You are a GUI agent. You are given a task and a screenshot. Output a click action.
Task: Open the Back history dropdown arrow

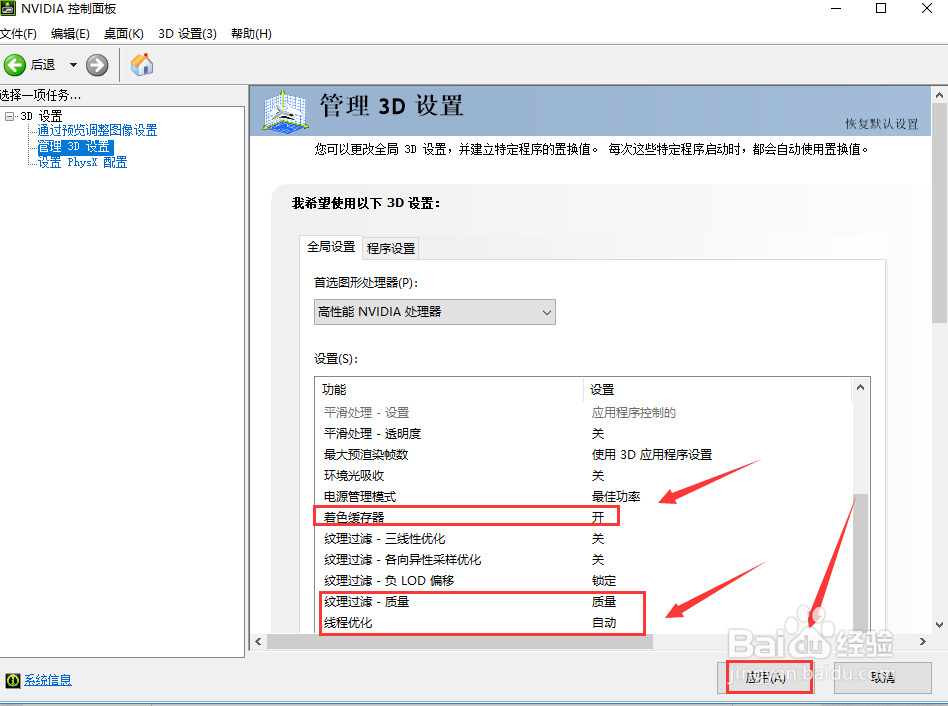pos(73,65)
